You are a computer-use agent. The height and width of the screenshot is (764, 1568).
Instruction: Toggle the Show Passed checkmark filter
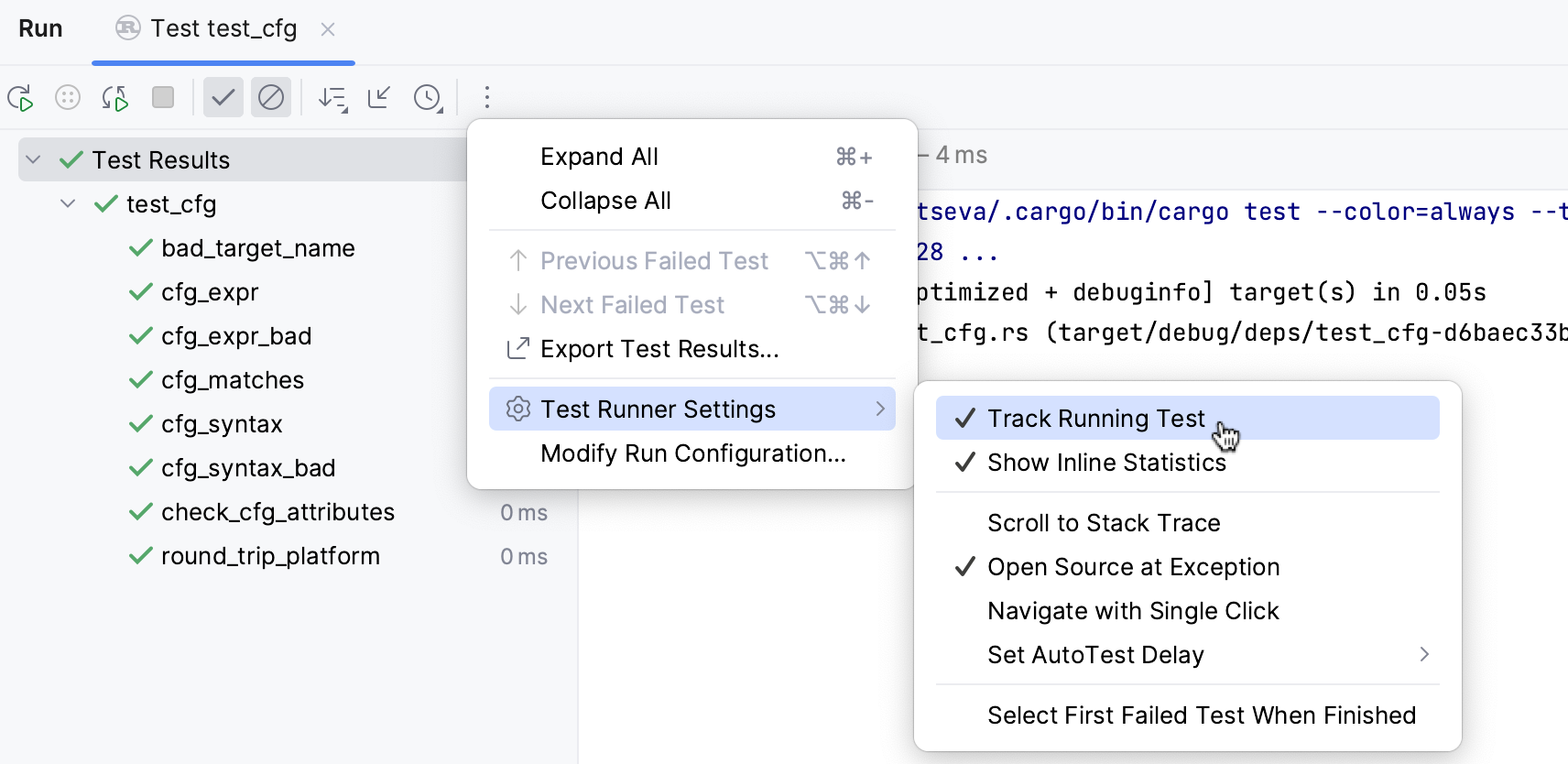click(x=223, y=97)
